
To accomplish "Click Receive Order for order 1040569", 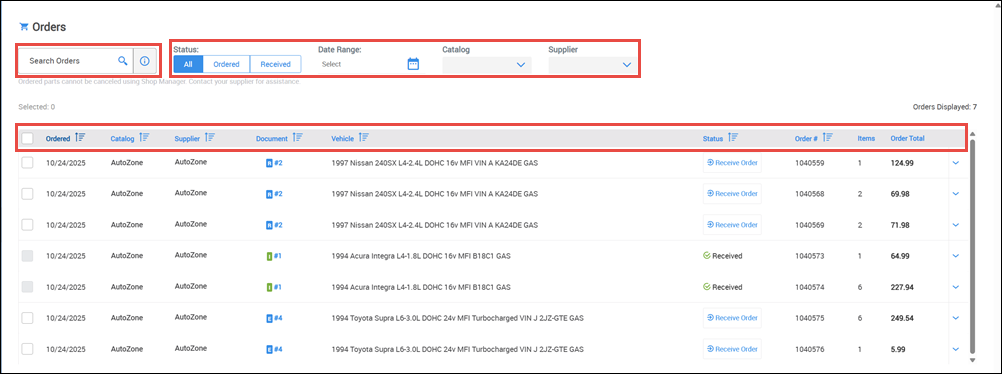I will [732, 225].
